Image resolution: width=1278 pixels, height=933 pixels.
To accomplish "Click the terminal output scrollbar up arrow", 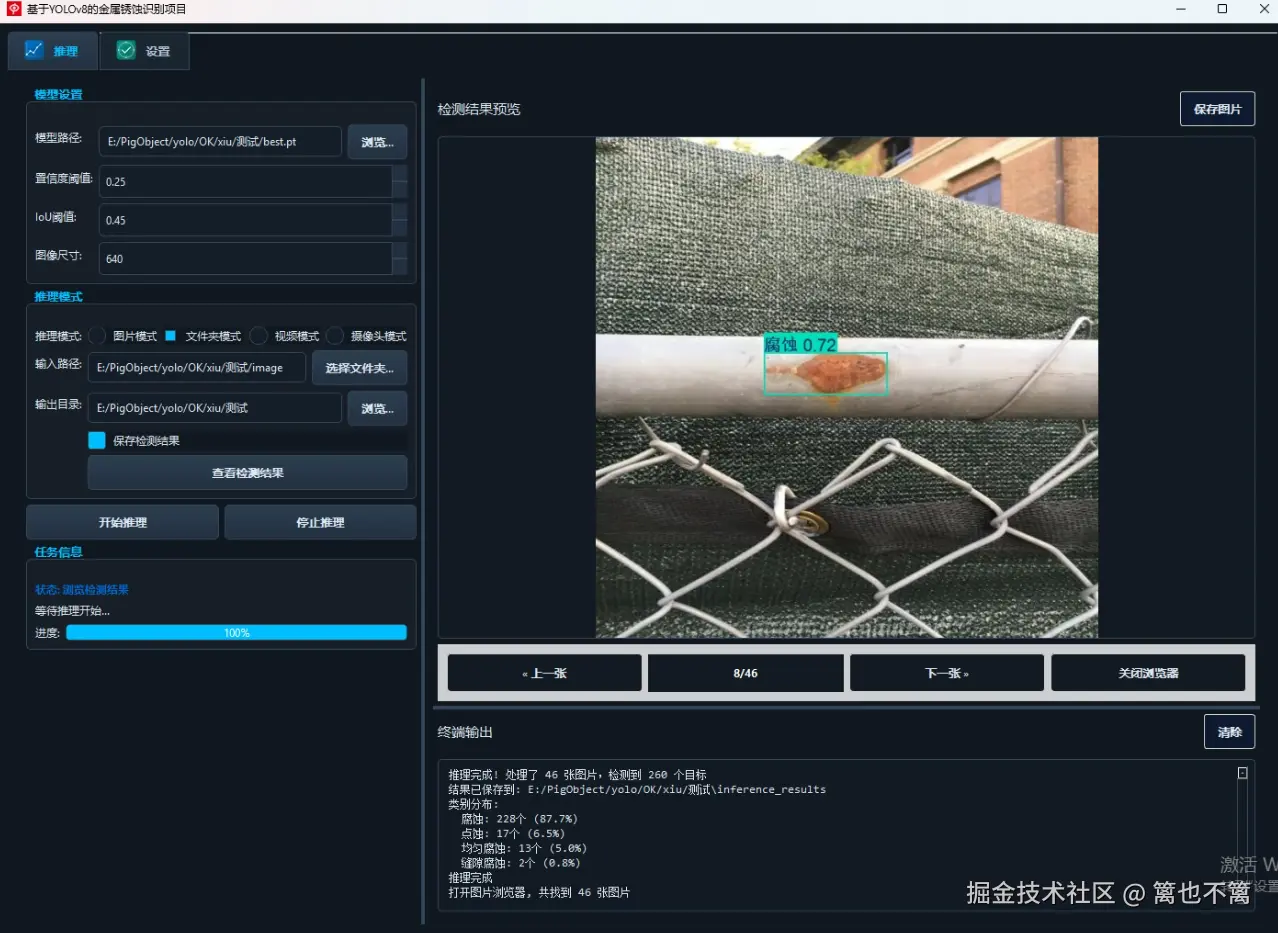I will [1242, 773].
